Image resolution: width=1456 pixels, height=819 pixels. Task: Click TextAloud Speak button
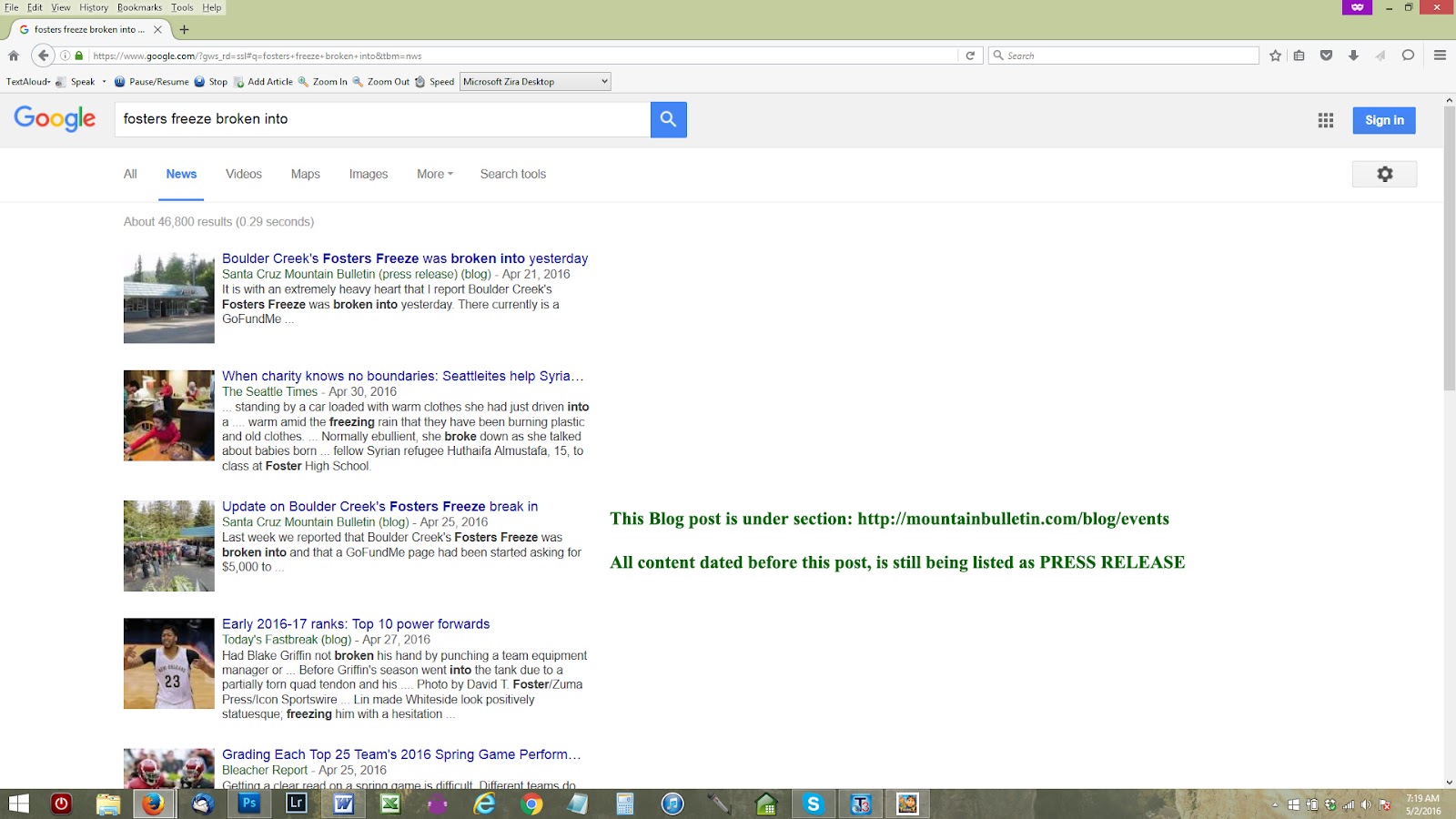click(x=76, y=82)
